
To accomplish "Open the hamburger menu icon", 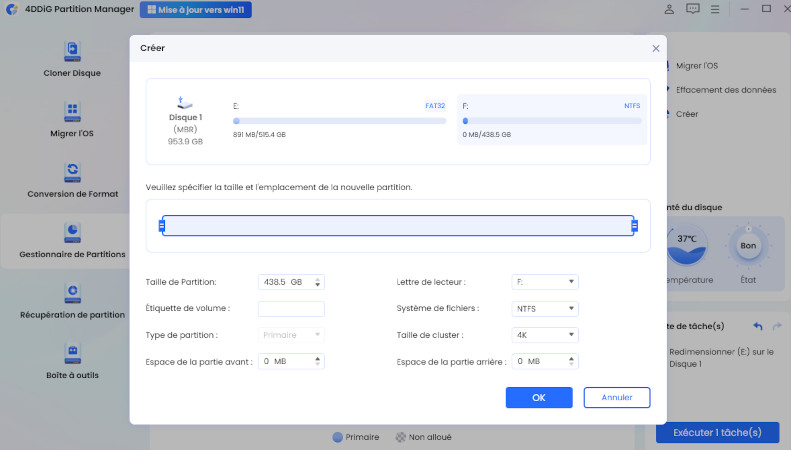I will tap(715, 9).
